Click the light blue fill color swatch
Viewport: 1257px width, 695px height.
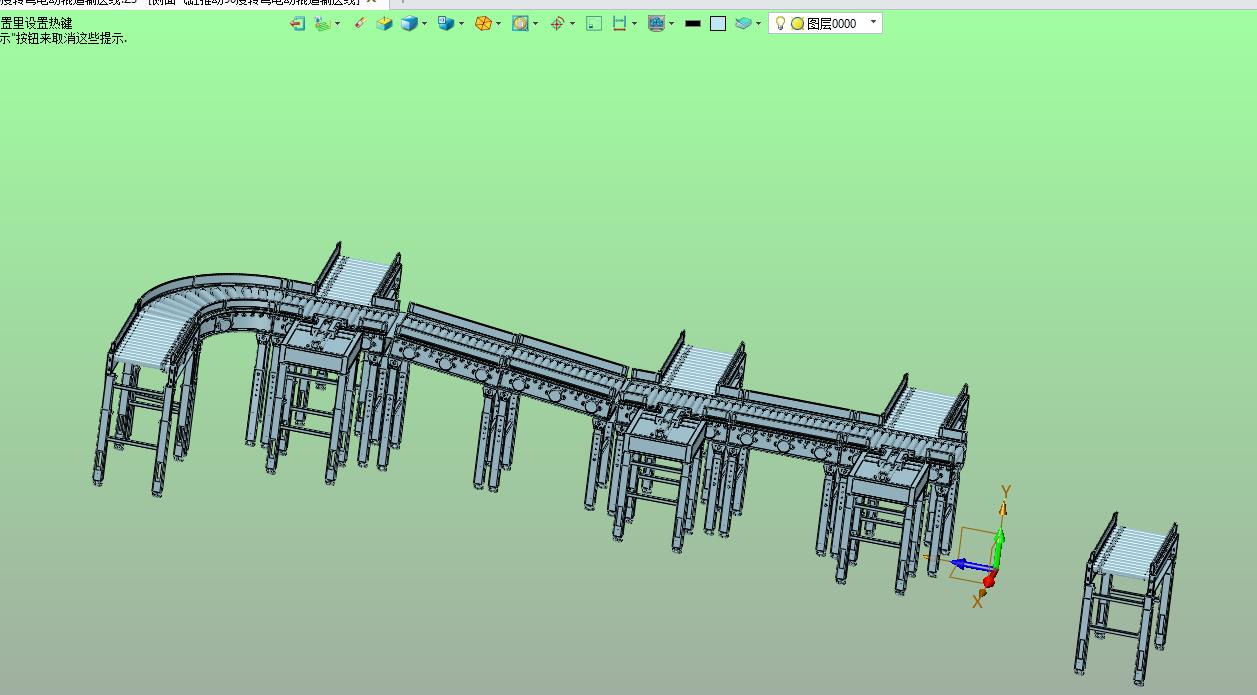pyautogui.click(x=718, y=23)
